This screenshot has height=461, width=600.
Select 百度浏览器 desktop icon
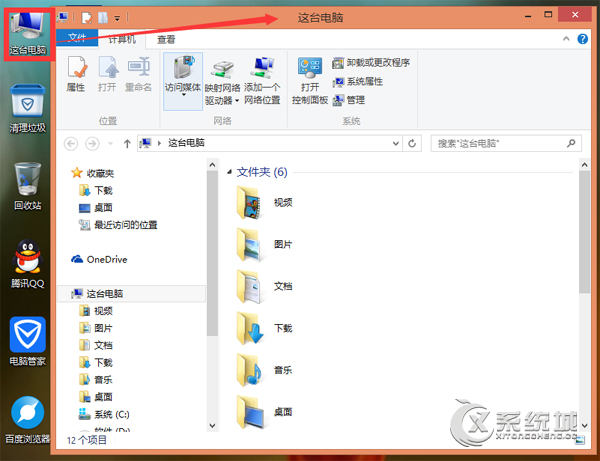click(x=28, y=420)
